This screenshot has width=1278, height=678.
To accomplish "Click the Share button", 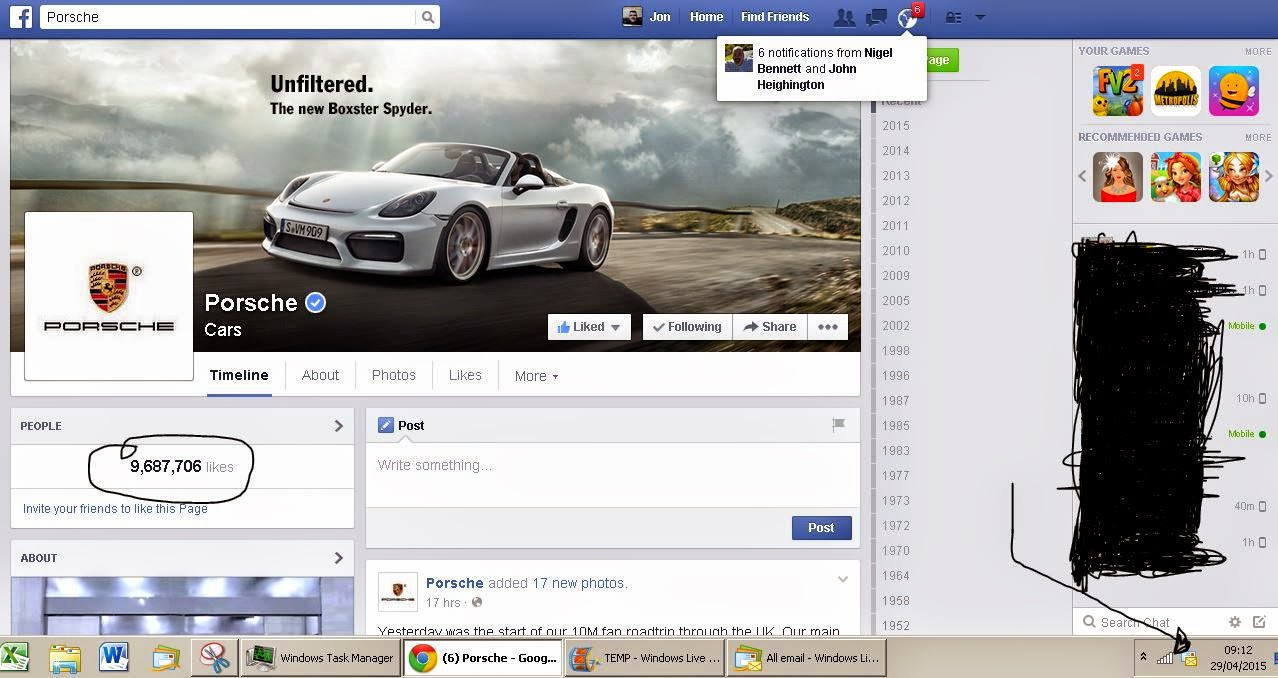I will click(770, 327).
